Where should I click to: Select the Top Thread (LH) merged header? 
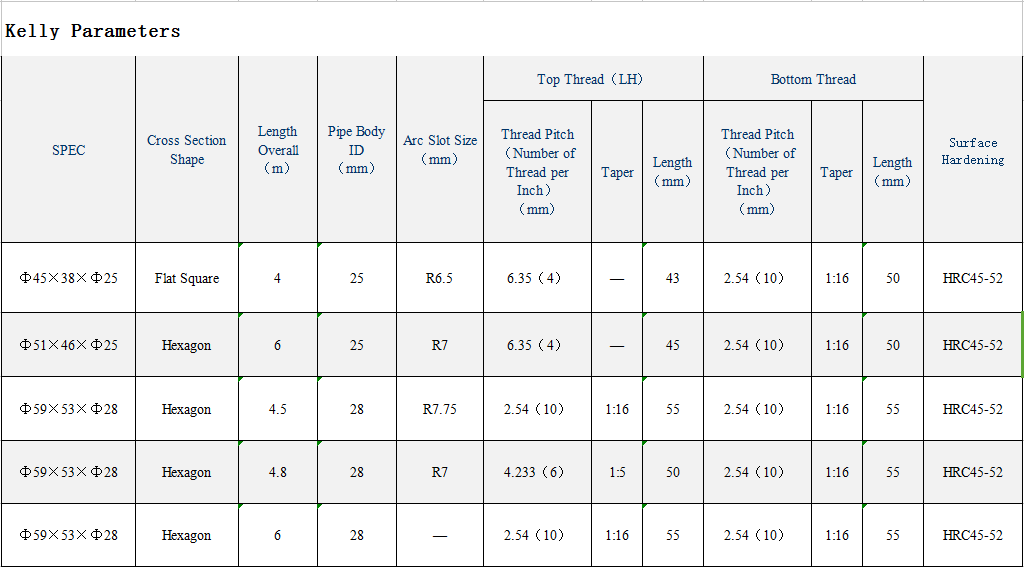click(x=592, y=79)
